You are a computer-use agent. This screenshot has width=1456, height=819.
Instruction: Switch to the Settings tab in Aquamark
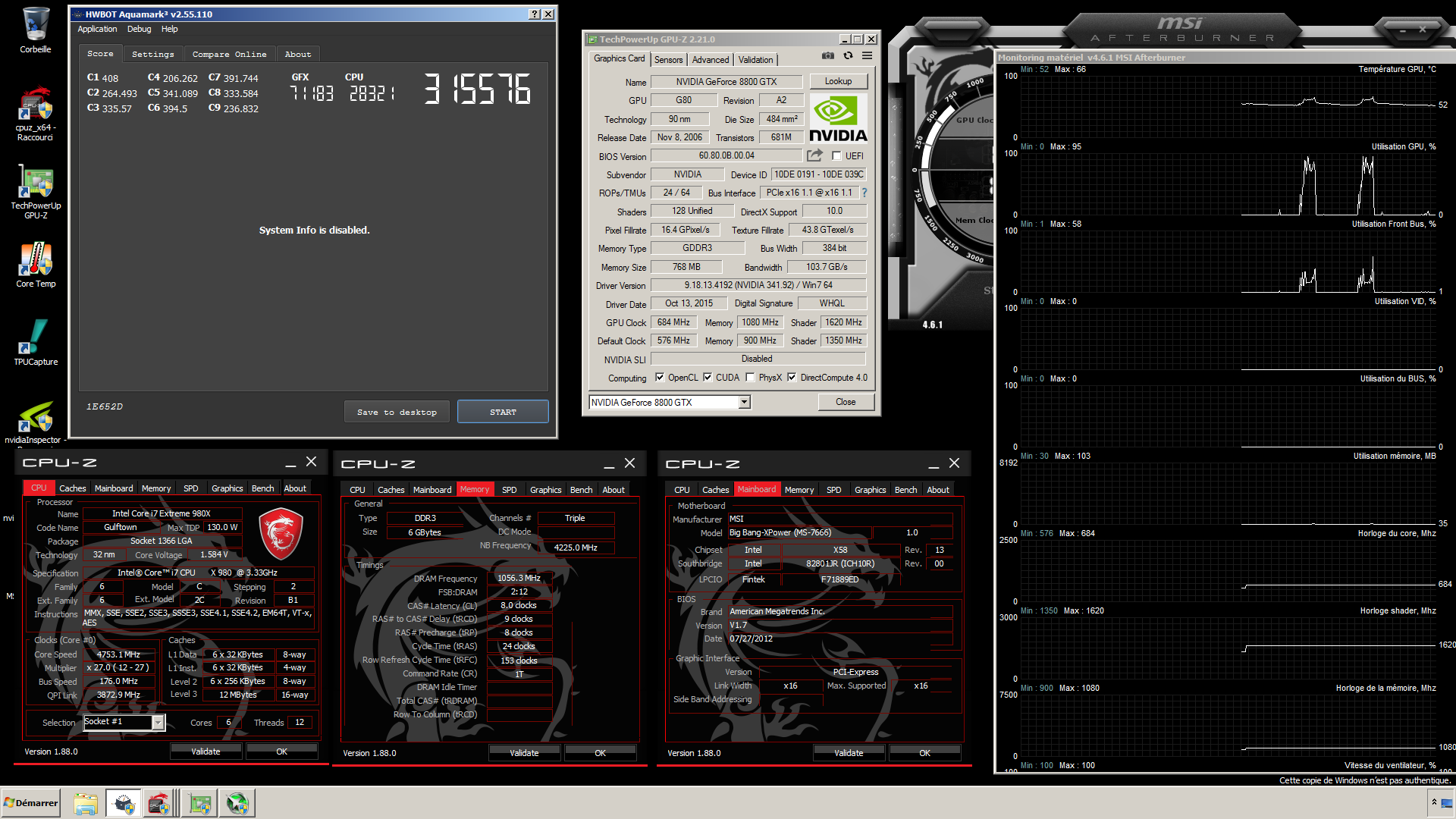(x=152, y=55)
